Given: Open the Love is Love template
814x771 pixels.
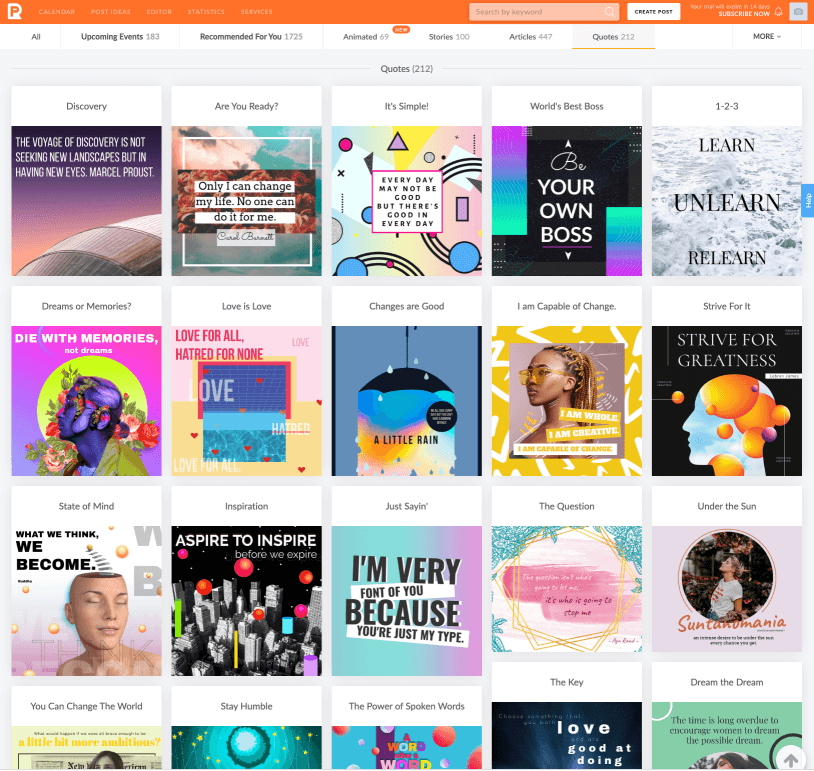Looking at the screenshot, I should tap(247, 381).
